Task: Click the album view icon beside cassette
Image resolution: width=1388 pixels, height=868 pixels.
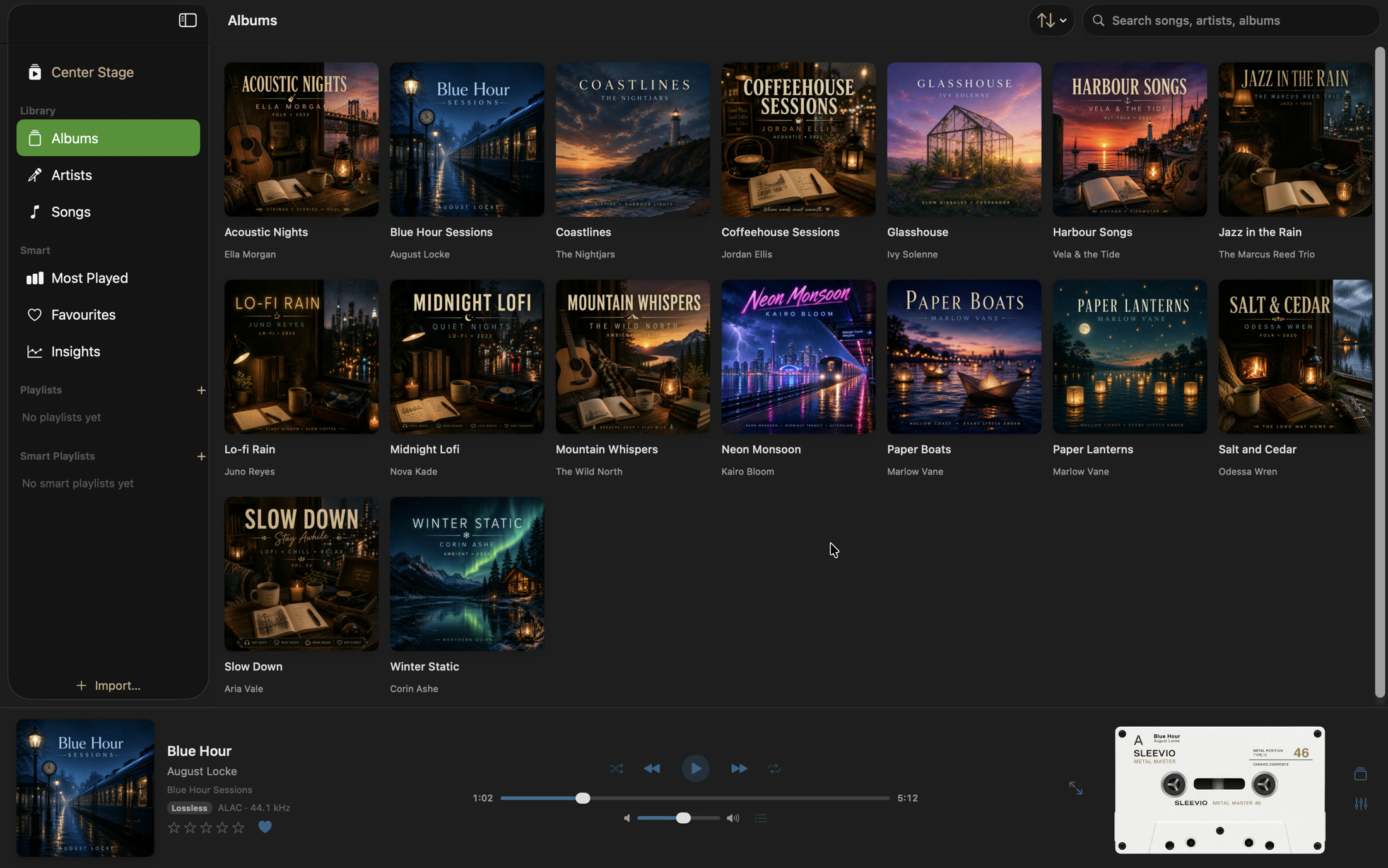Action: point(1361,774)
